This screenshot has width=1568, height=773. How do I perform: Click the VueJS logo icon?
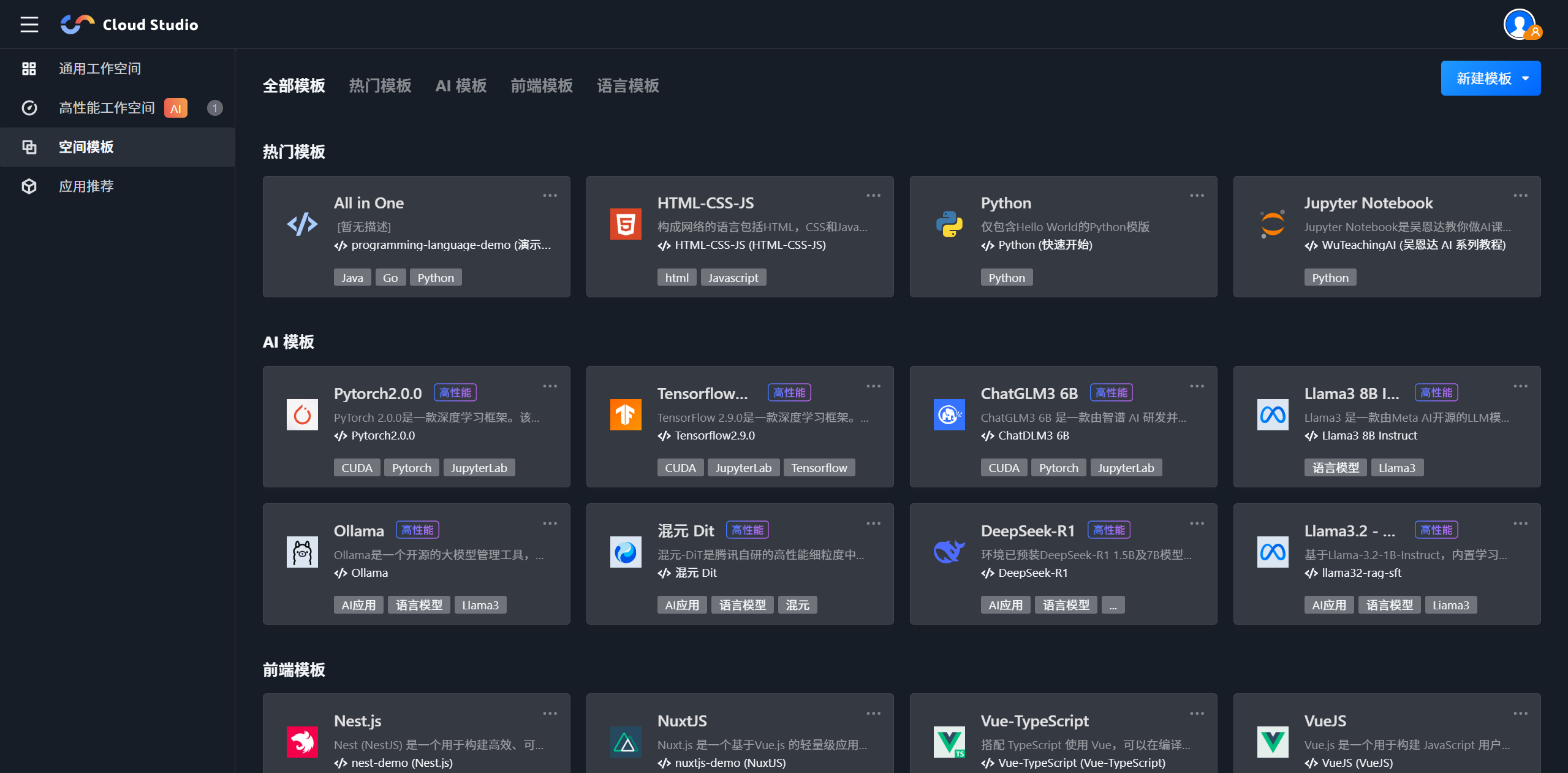click(1273, 742)
